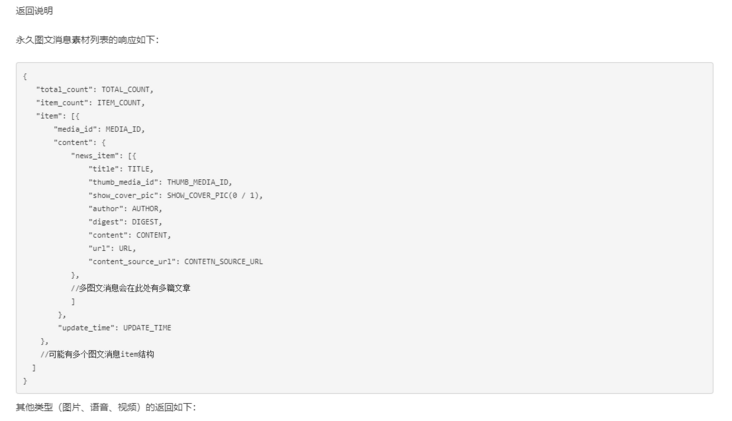This screenshot has width=732, height=421.
Task: Click the "item": [{ line
Action: [57, 115]
